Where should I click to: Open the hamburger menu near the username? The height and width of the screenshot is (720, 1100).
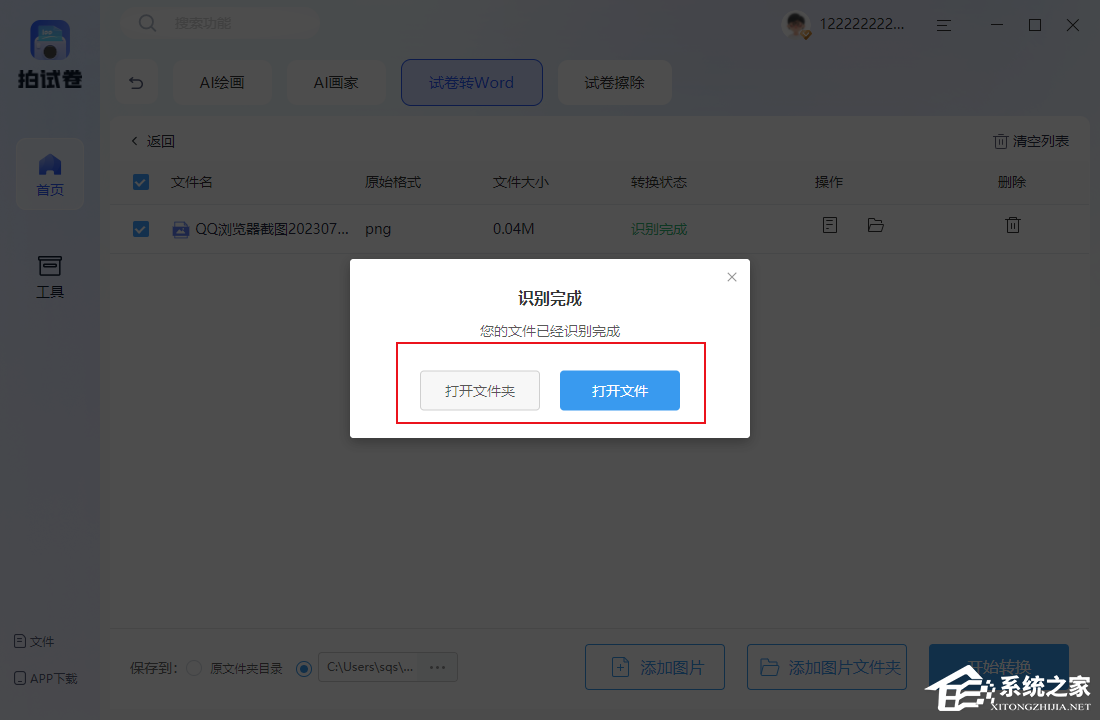pos(943,25)
